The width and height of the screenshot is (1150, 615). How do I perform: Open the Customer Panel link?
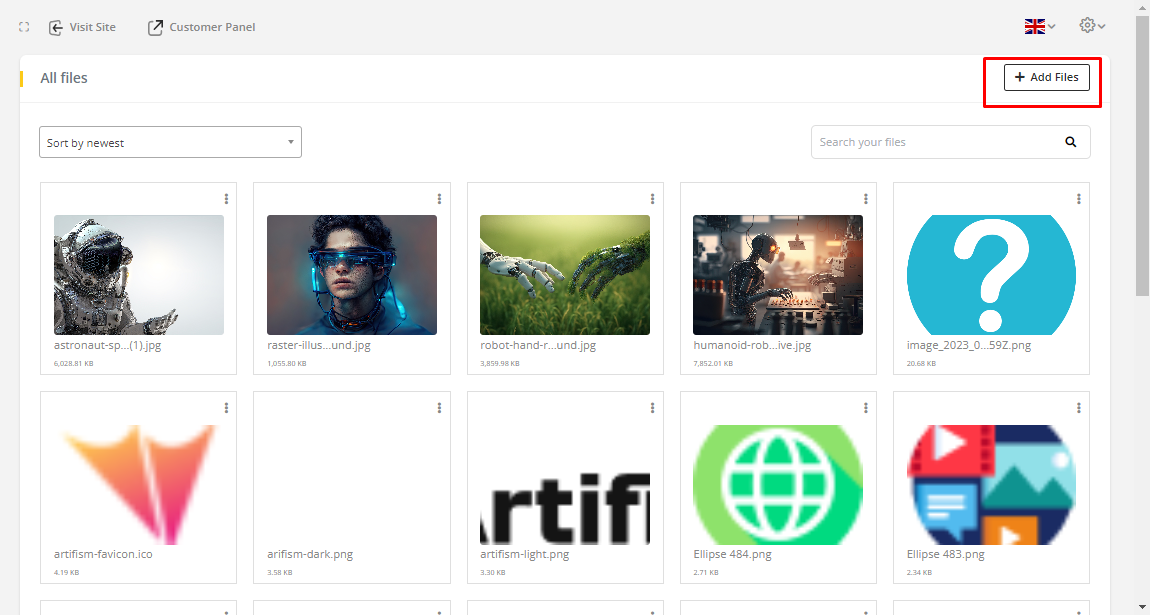pyautogui.click(x=201, y=27)
